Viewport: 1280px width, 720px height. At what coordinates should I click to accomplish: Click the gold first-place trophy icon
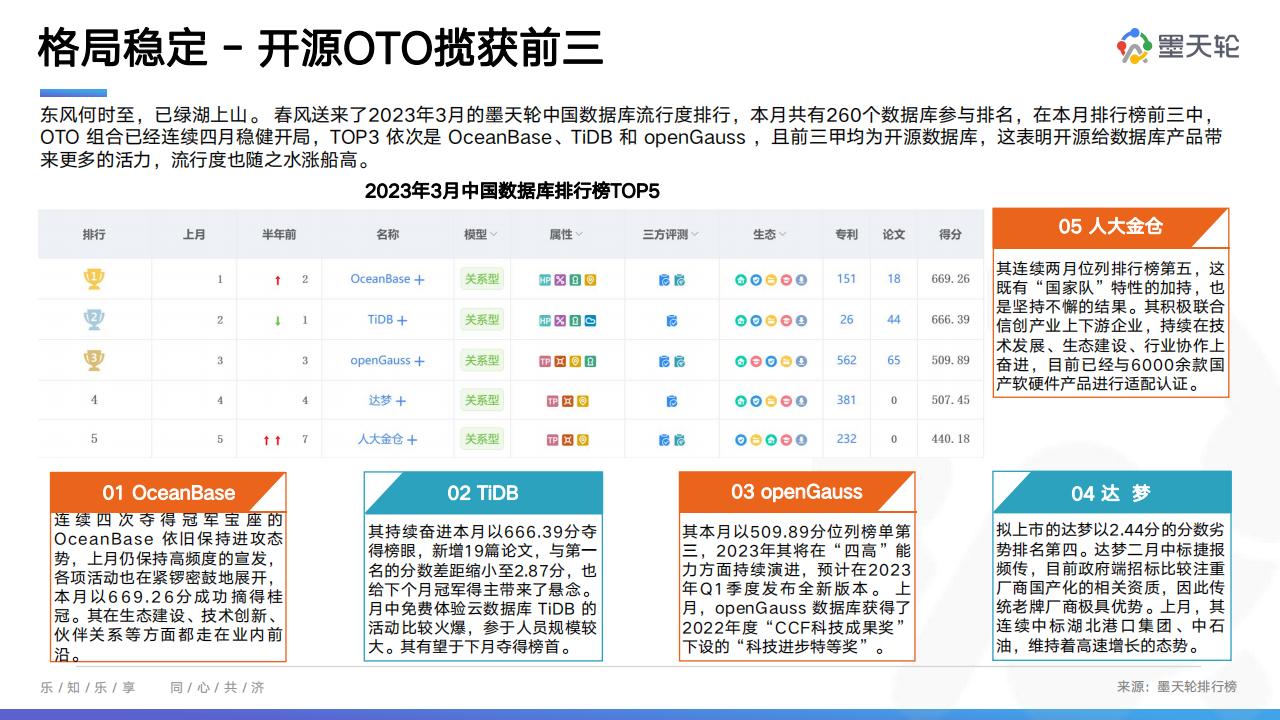coord(94,279)
